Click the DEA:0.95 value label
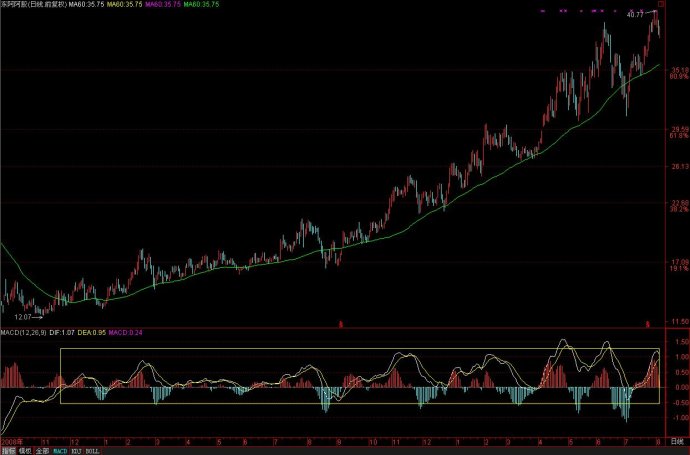 pos(90,331)
